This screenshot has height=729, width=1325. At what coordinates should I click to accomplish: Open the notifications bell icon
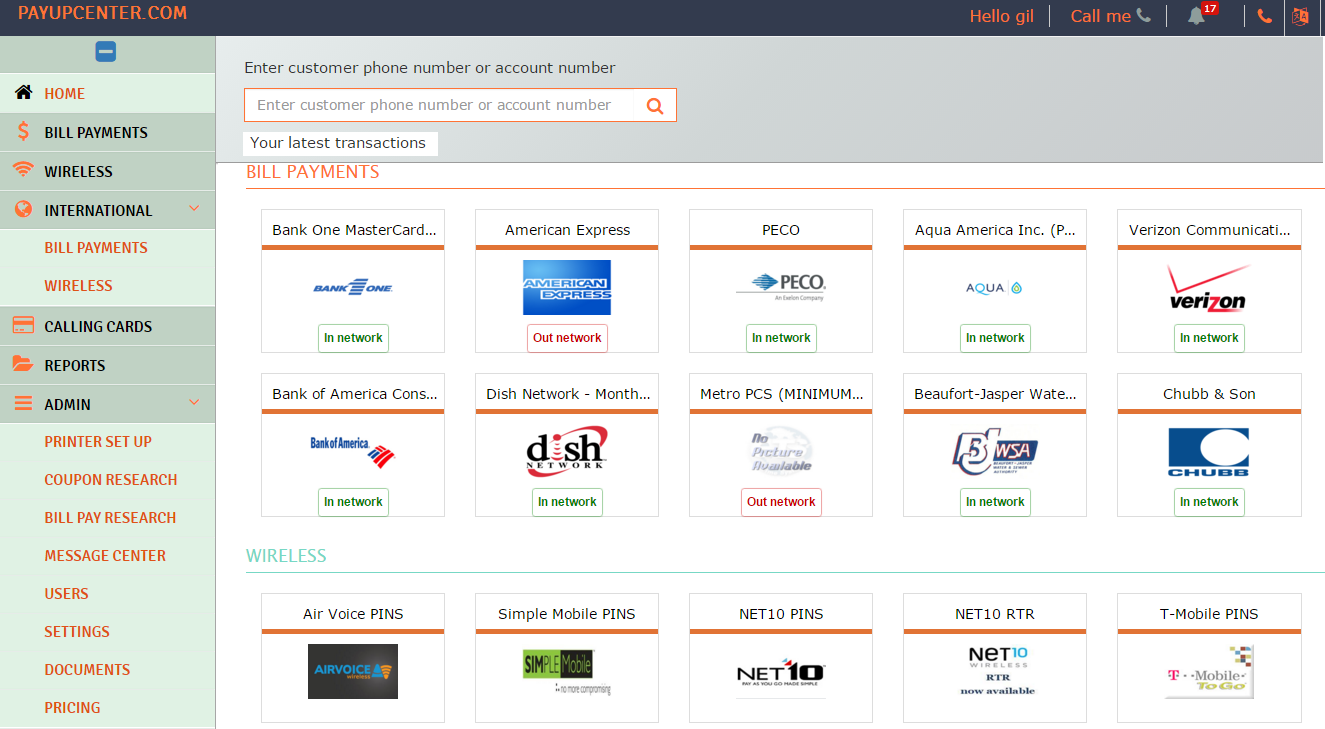pyautogui.click(x=1196, y=16)
